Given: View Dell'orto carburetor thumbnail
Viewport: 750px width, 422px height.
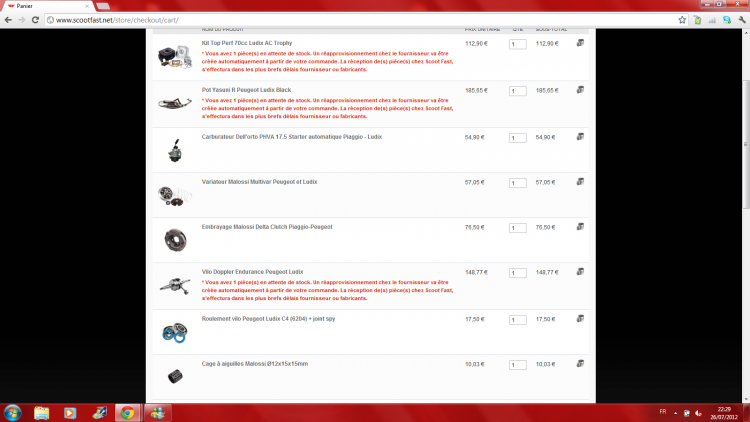Looking at the screenshot, I should point(175,150).
